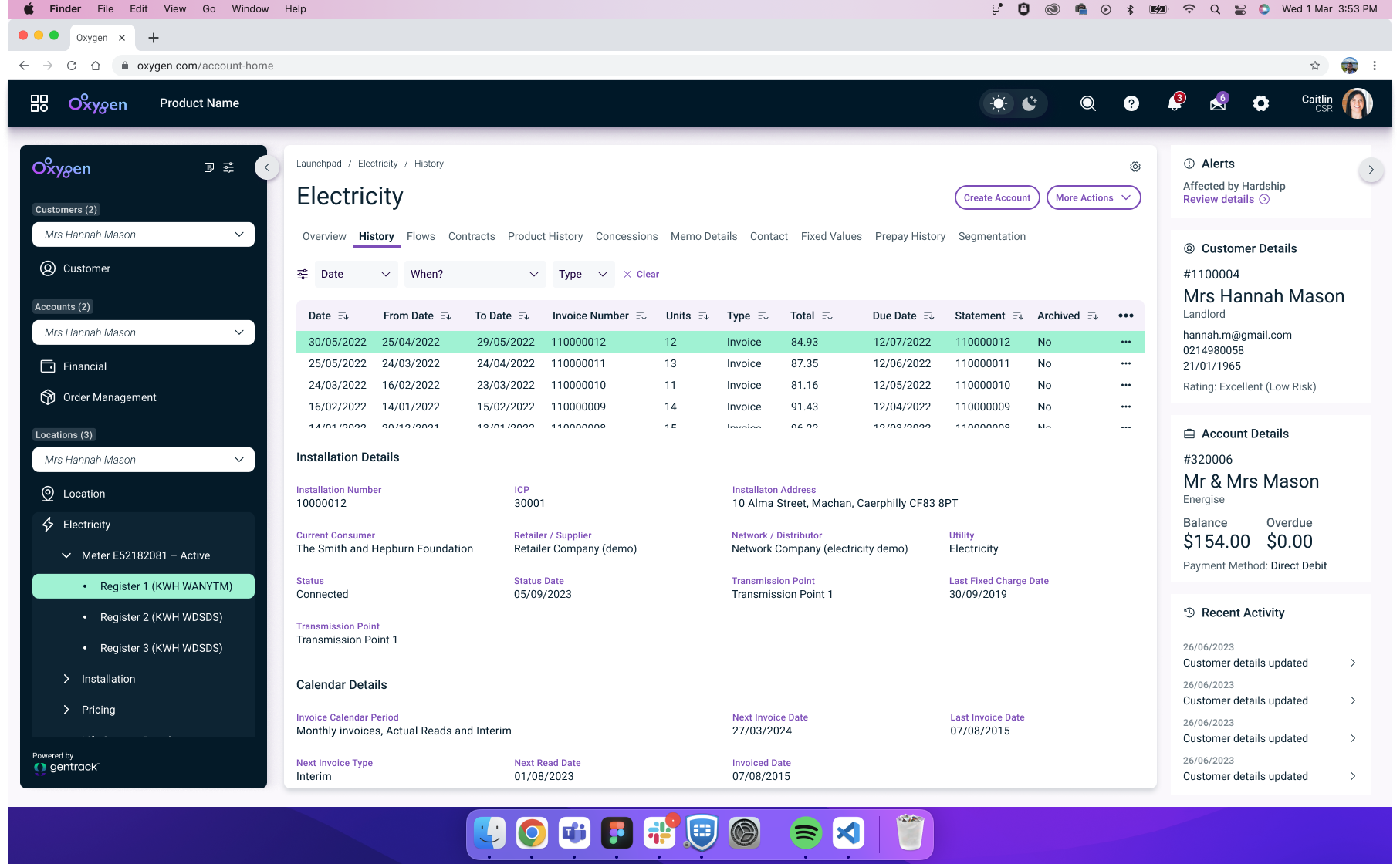Switch to dark mode moon toggle
This screenshot has width=1400, height=864.
coord(1030,103)
